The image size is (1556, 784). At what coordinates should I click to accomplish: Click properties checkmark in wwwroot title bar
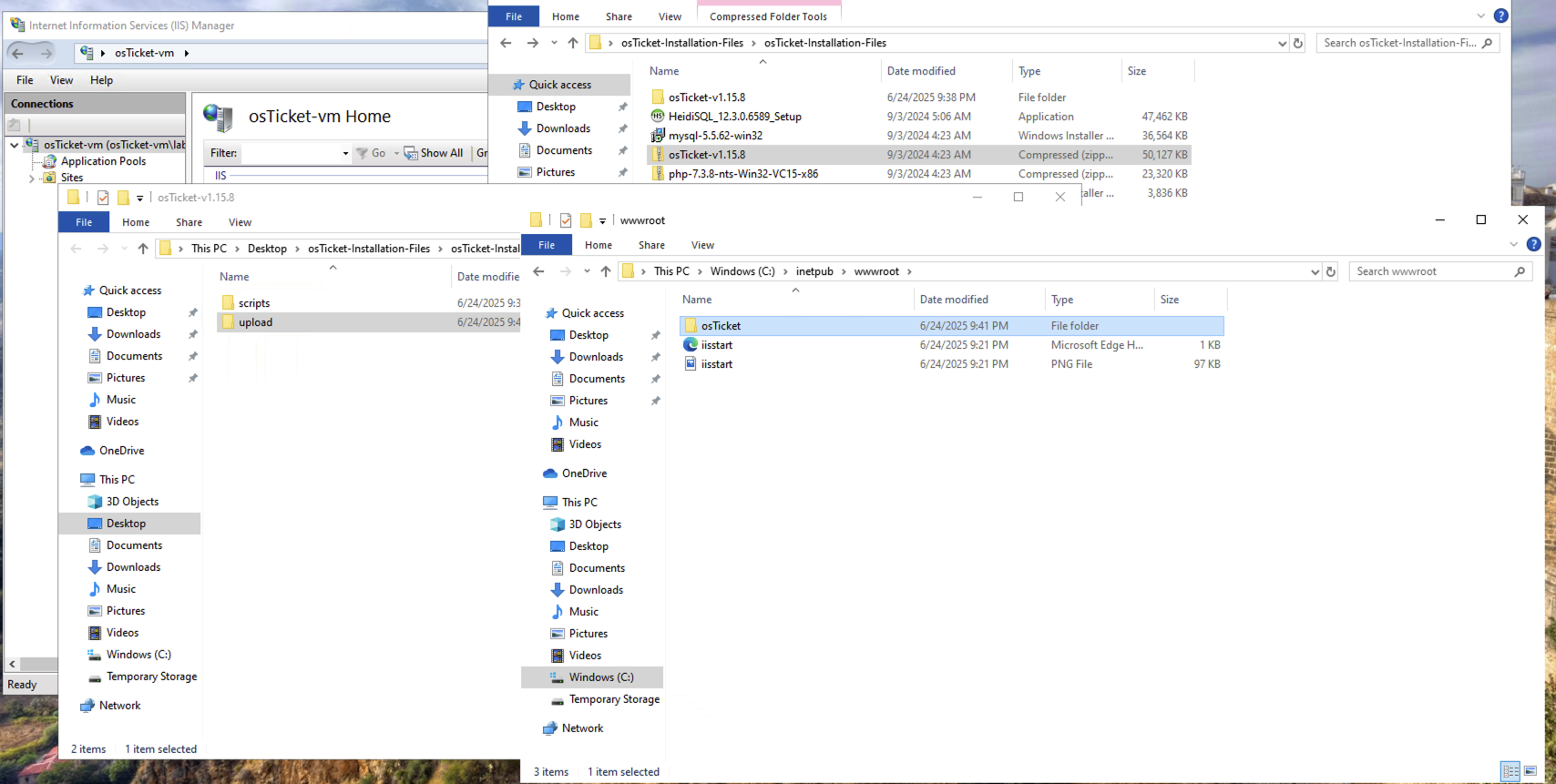[x=566, y=220]
